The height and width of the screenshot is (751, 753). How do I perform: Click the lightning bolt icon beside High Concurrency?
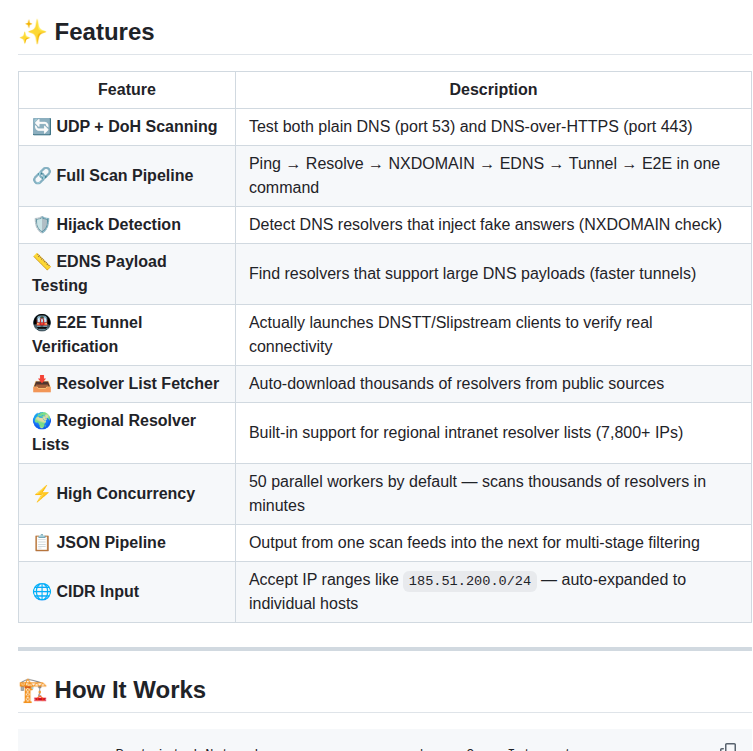(42, 494)
